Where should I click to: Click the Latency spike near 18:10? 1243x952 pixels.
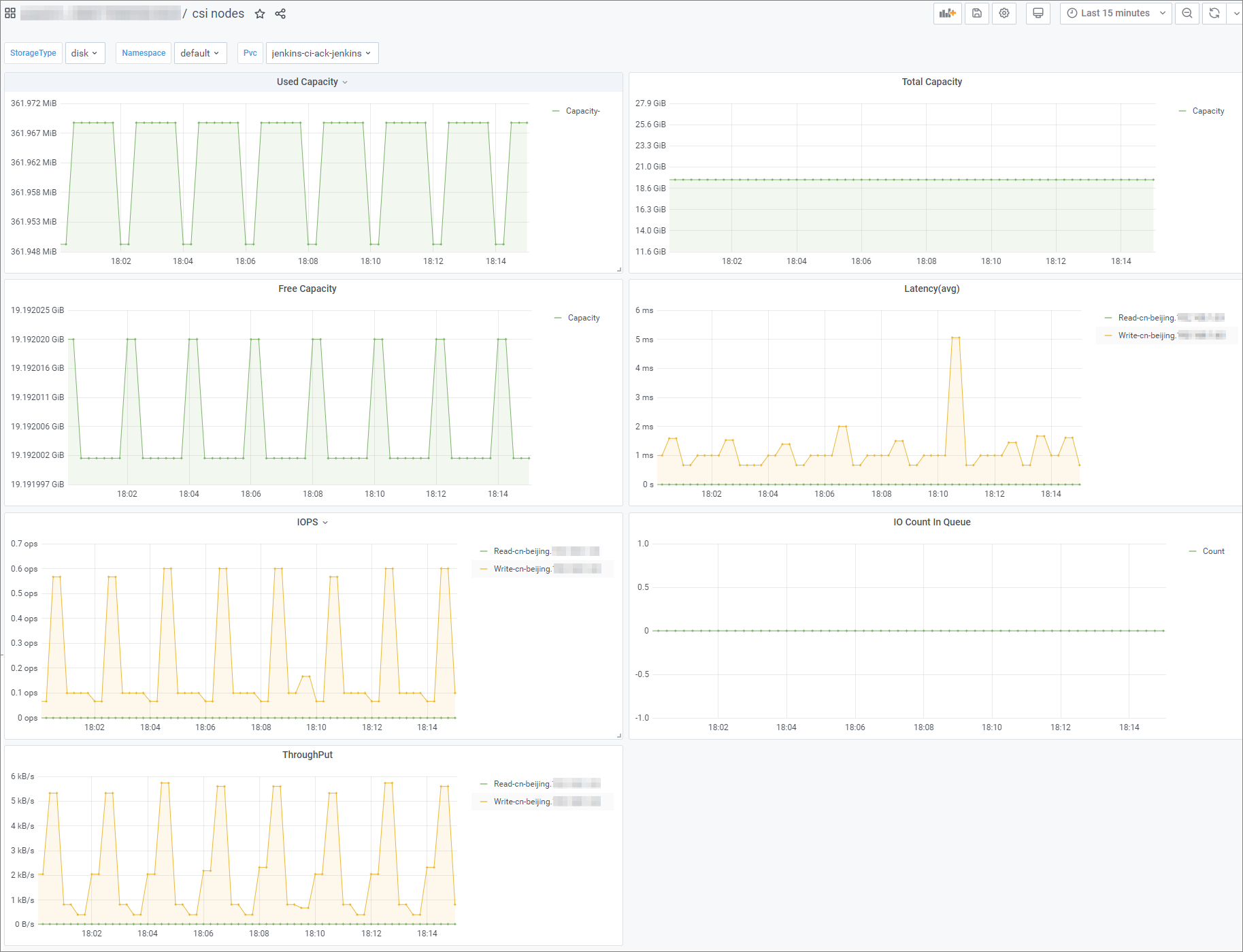(955, 338)
